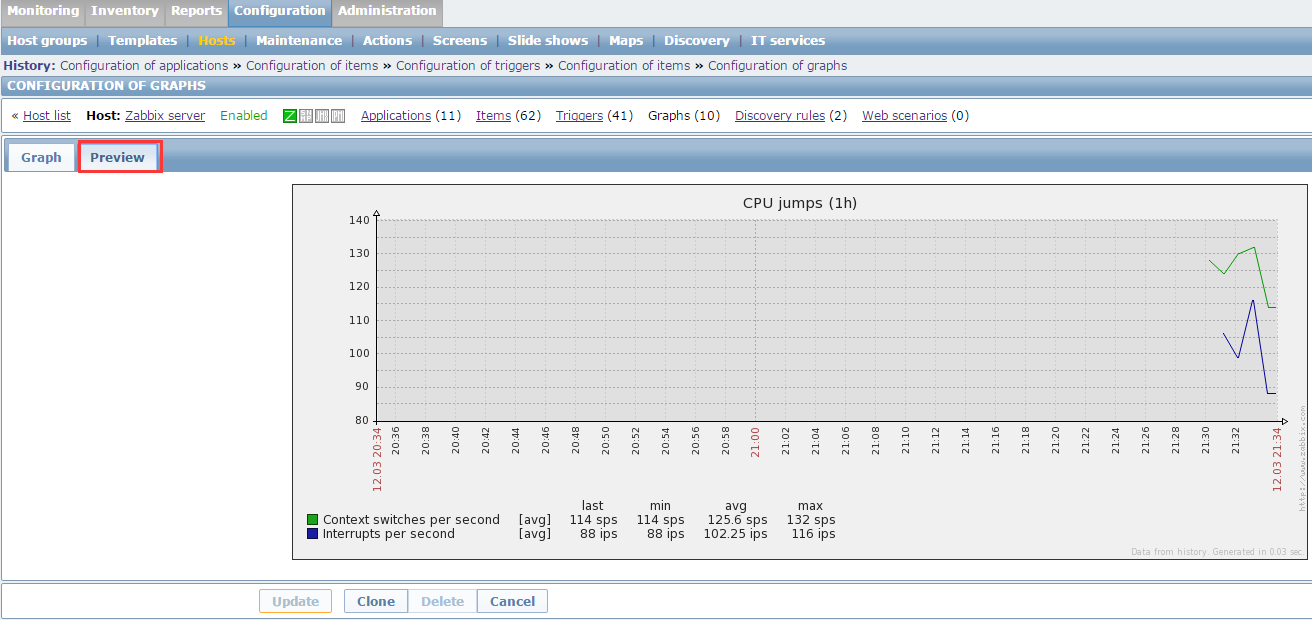The image size is (1312, 620).
Task: Click the 132 sps max value
Action: tap(810, 520)
